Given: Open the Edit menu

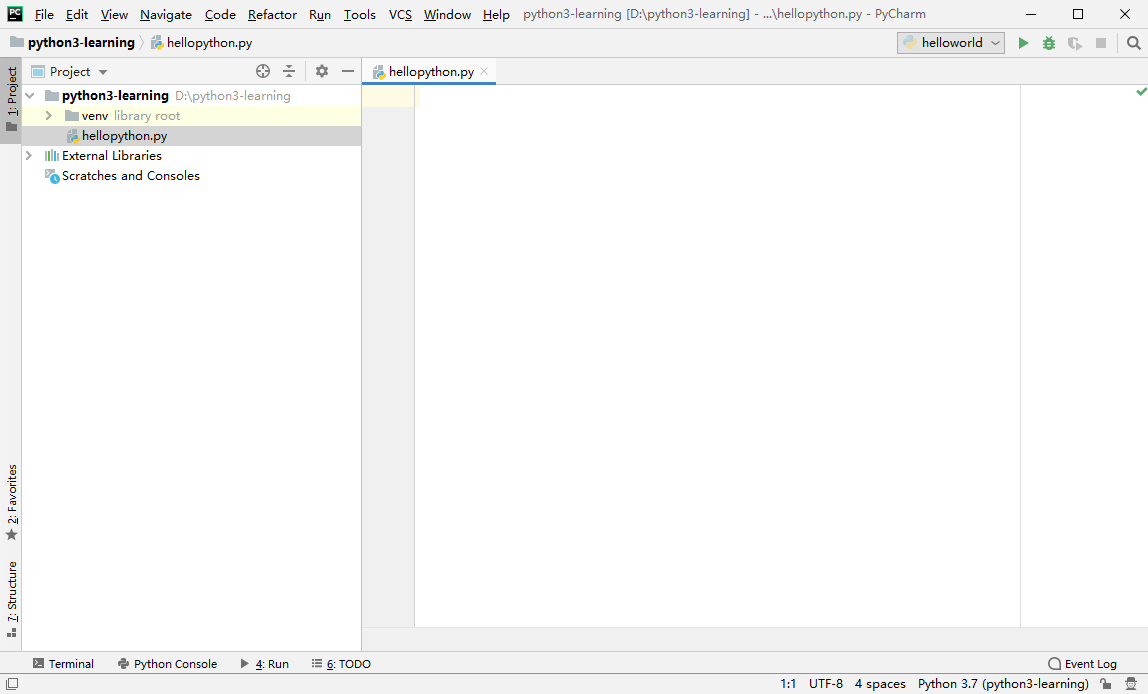Looking at the screenshot, I should click(76, 15).
